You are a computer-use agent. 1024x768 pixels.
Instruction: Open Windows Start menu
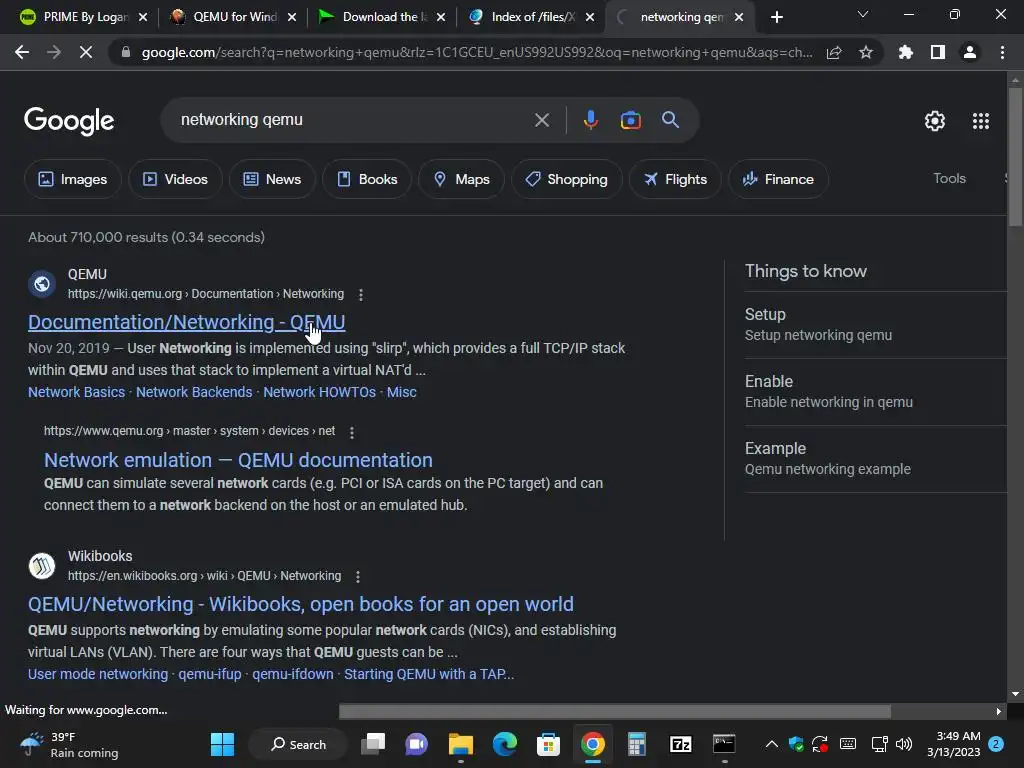[x=222, y=744]
